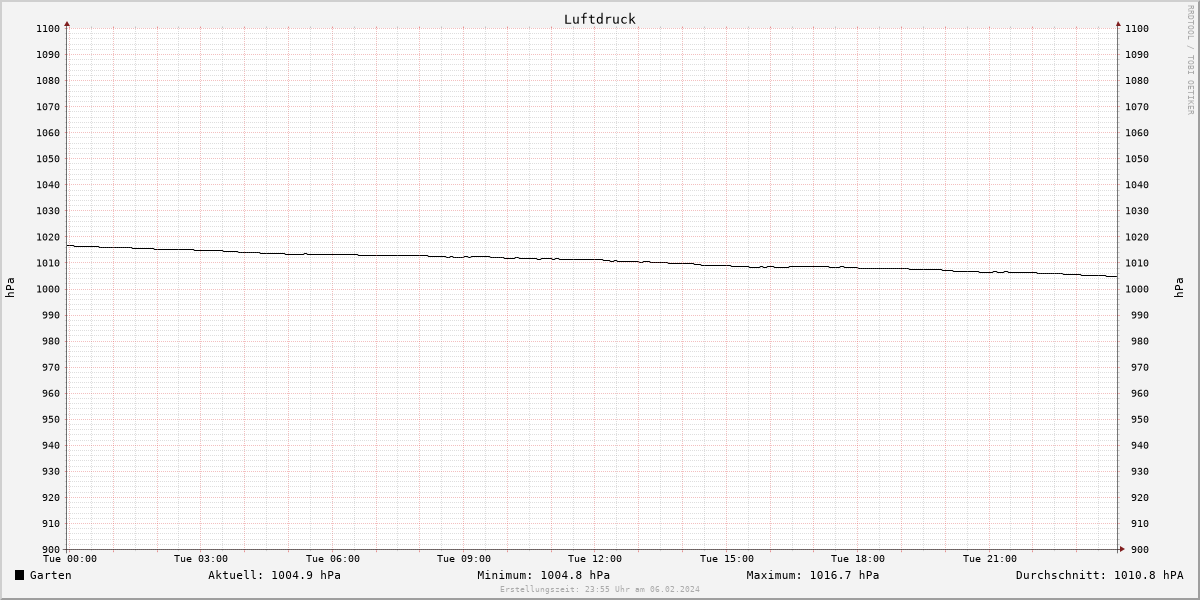1200x600 pixels.
Task: Click the black Garten legend color box
Action: 19,575
